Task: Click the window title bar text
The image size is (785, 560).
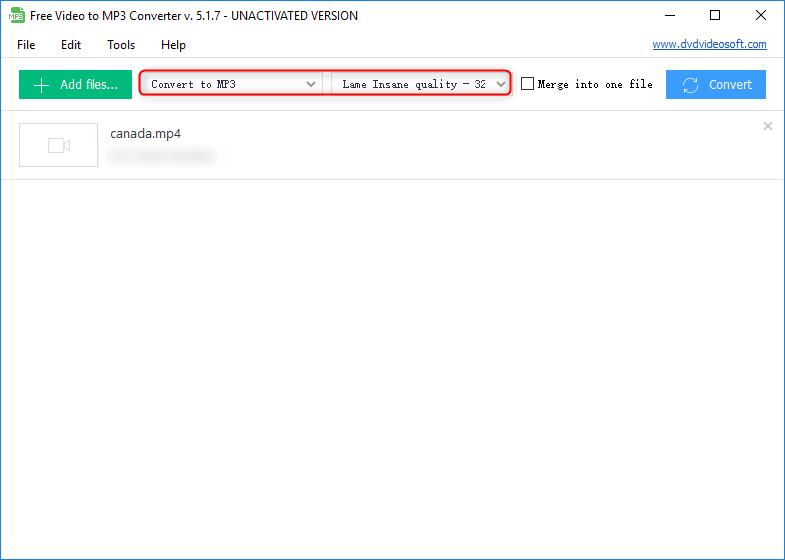Action: [194, 16]
